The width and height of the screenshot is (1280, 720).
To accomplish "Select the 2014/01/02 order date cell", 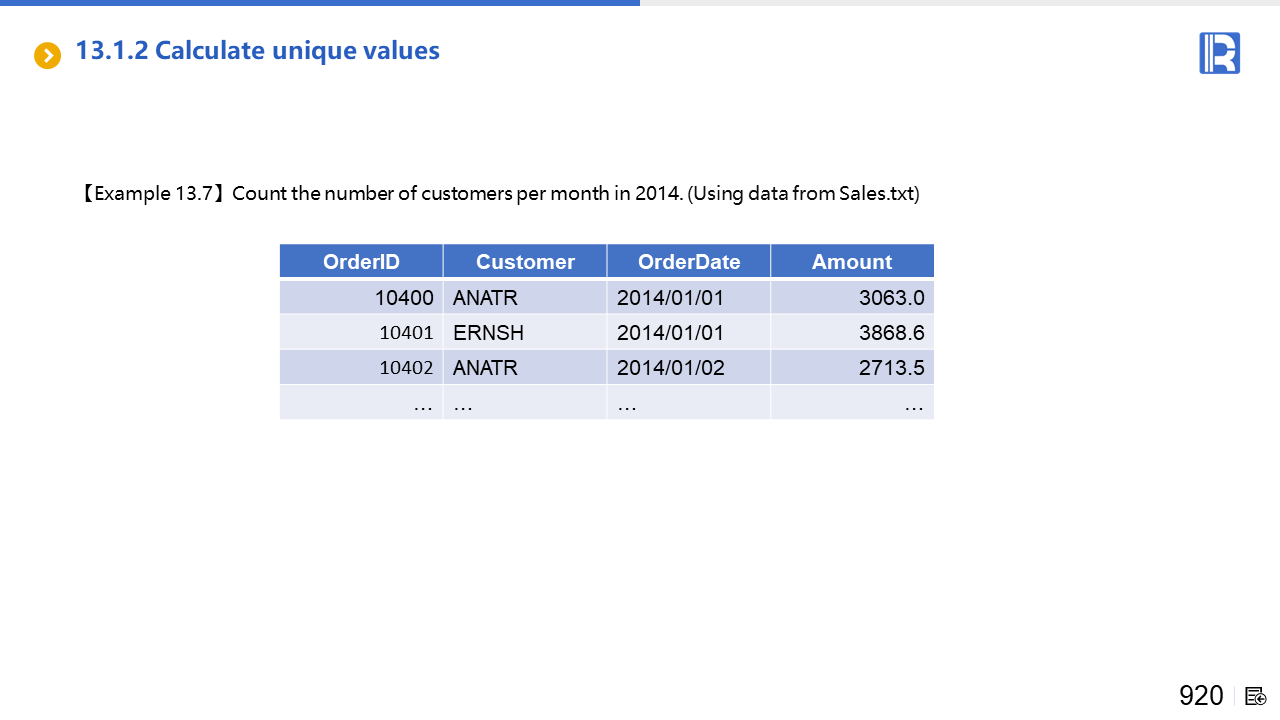I will click(689, 368).
